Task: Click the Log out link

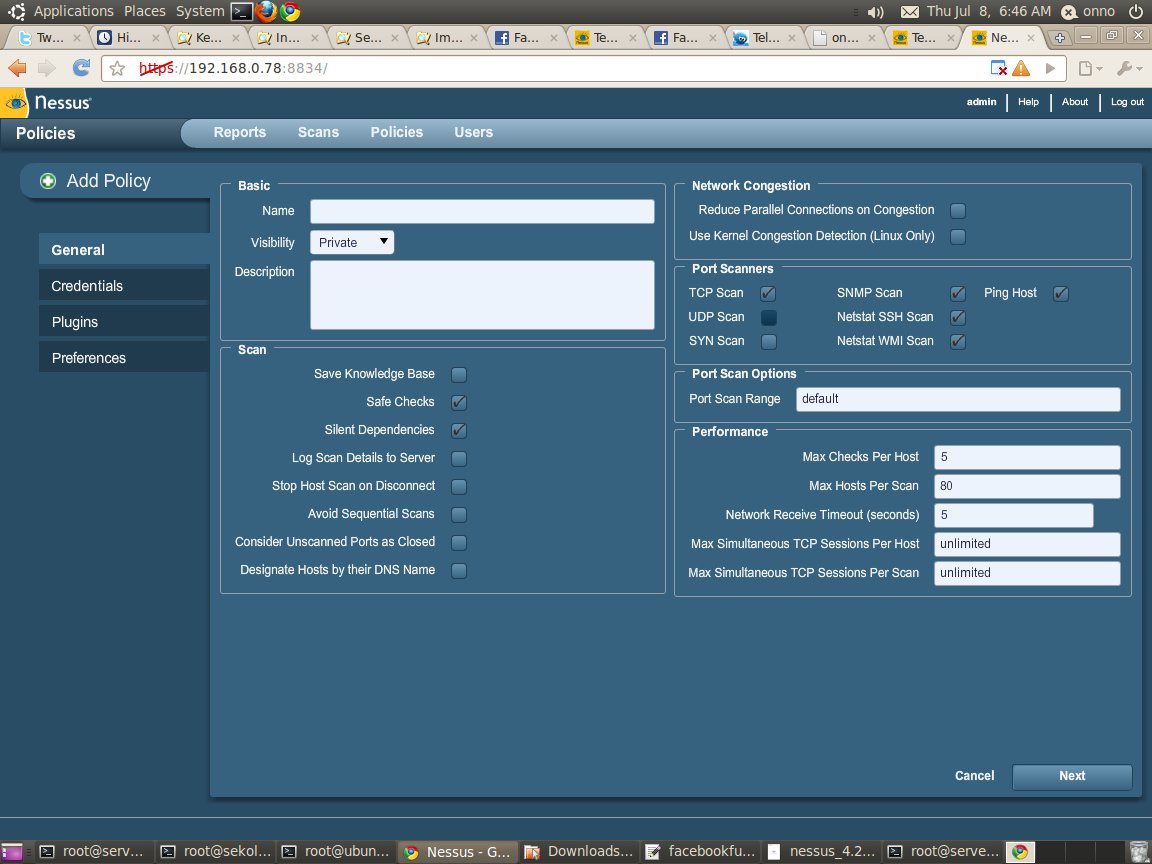Action: (1127, 102)
